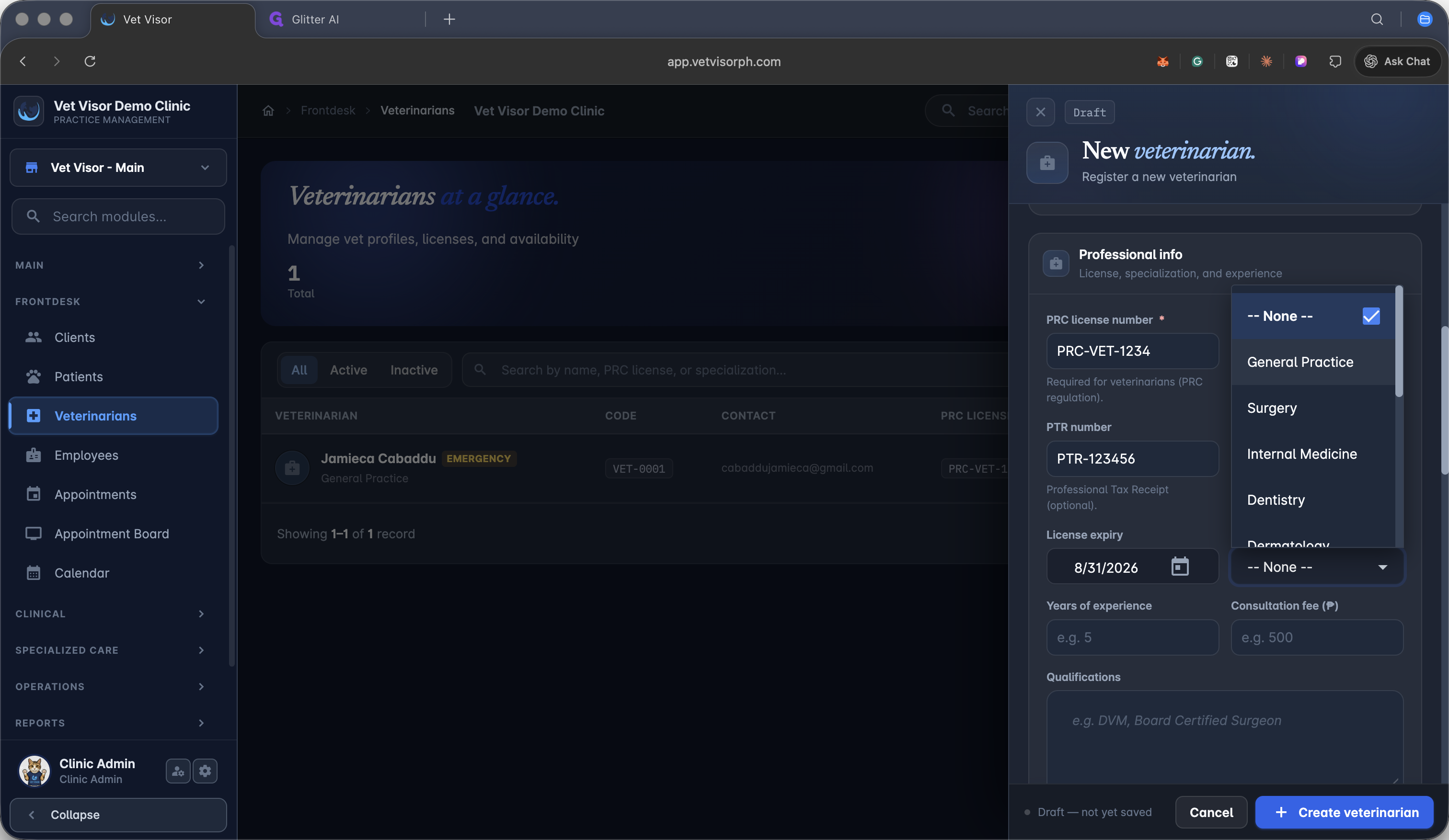This screenshot has height=840, width=1449.
Task: Open the Appointments module
Action: [113, 494]
